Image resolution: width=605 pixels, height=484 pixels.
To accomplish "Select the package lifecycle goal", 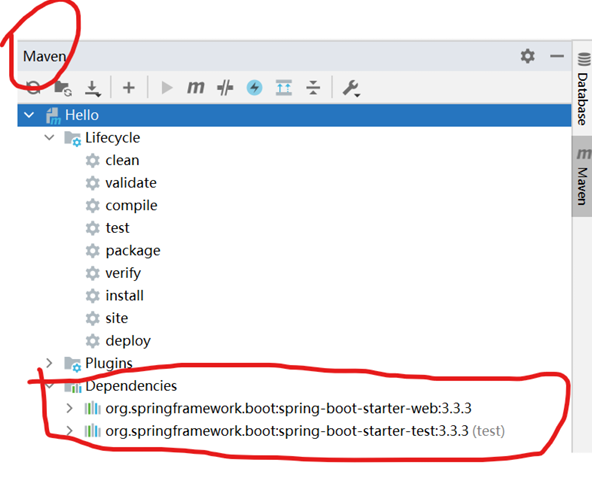I will (133, 251).
